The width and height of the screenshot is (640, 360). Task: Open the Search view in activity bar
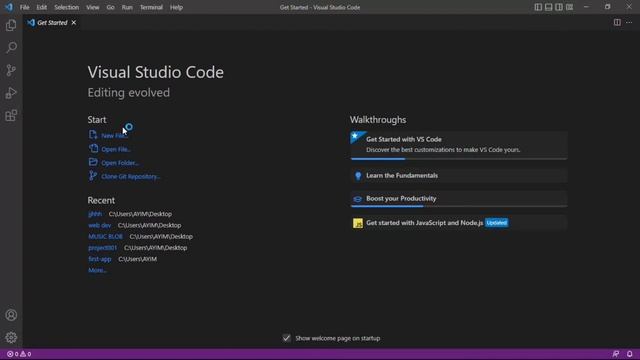[11, 48]
